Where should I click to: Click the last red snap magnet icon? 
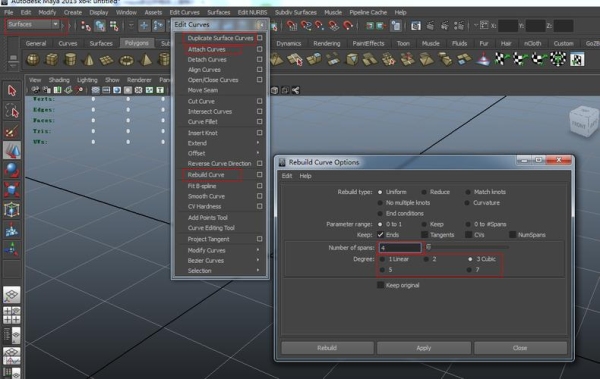348,26
